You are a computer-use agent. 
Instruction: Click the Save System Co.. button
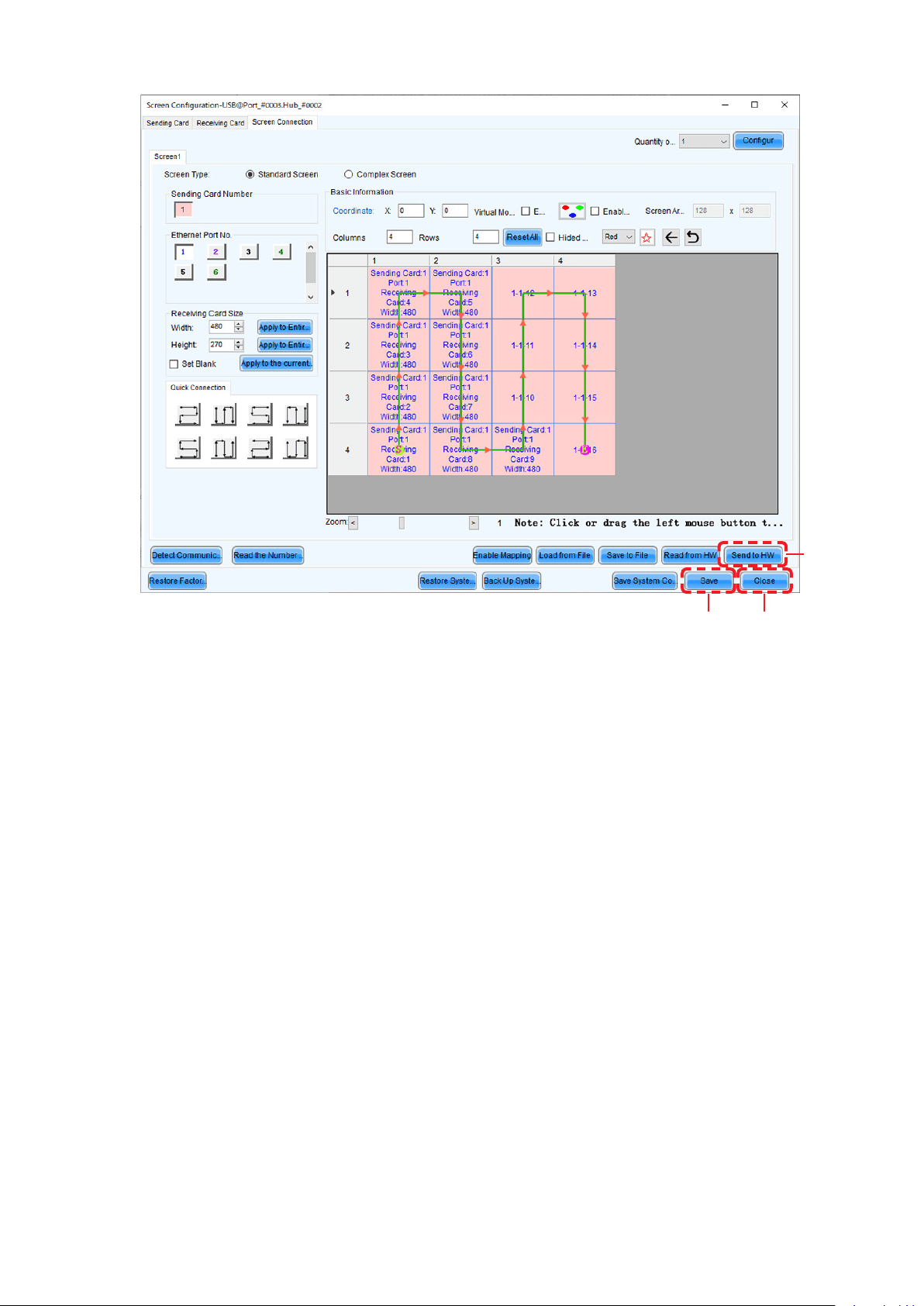(645, 581)
